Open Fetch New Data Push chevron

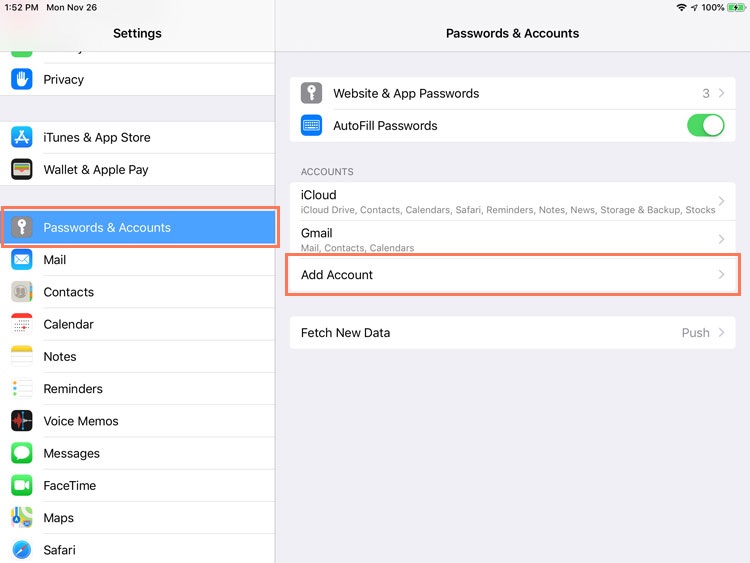(x=722, y=333)
